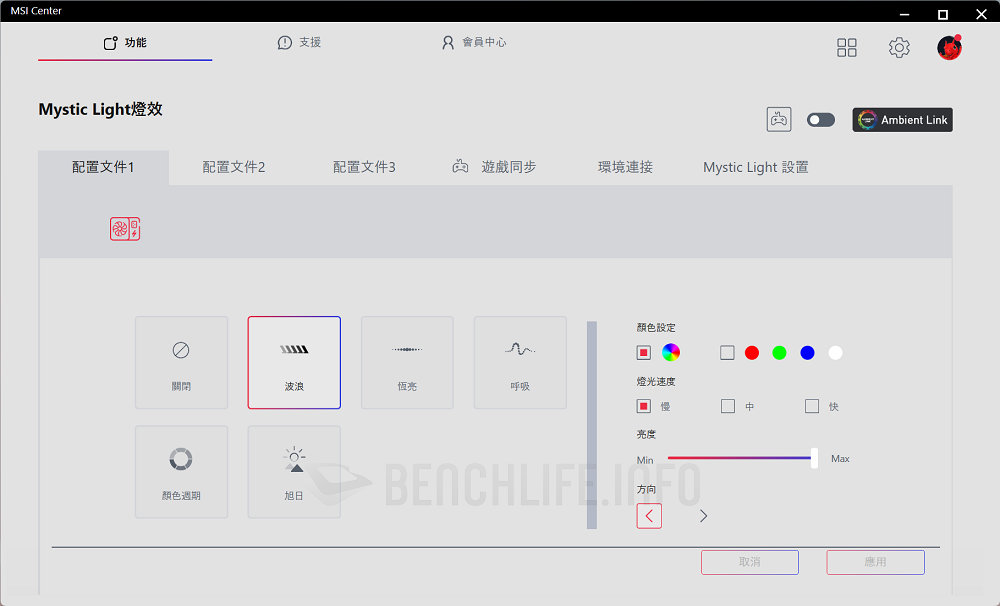Maximize the MSI Center window

943,14
